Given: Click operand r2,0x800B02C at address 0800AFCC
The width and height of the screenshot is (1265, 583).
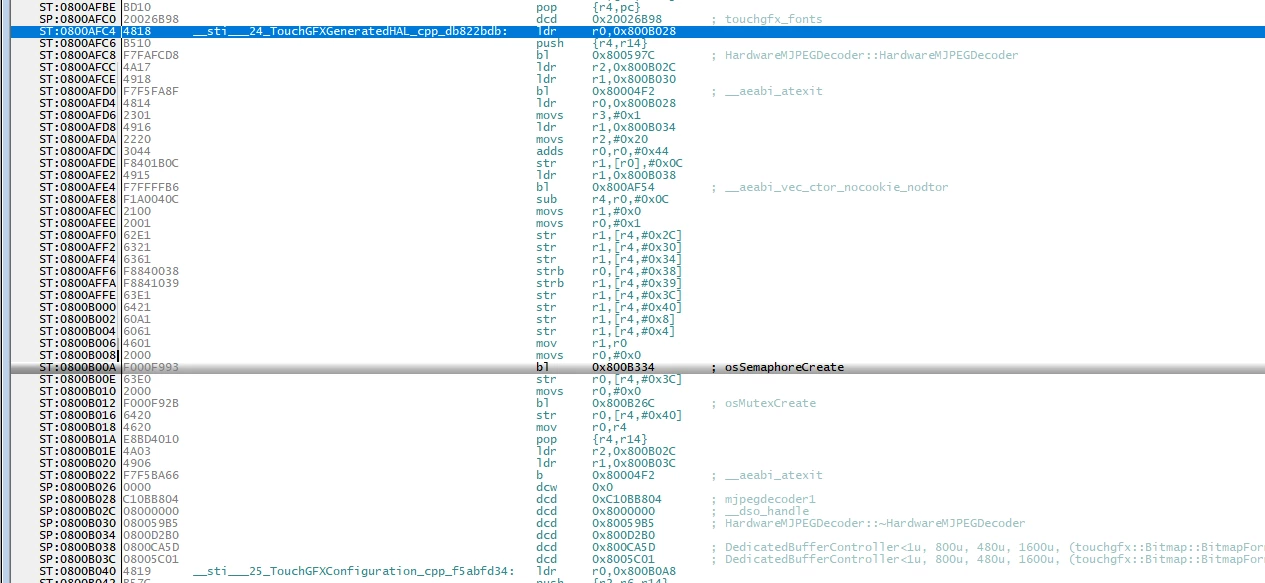Looking at the screenshot, I should pos(634,67).
